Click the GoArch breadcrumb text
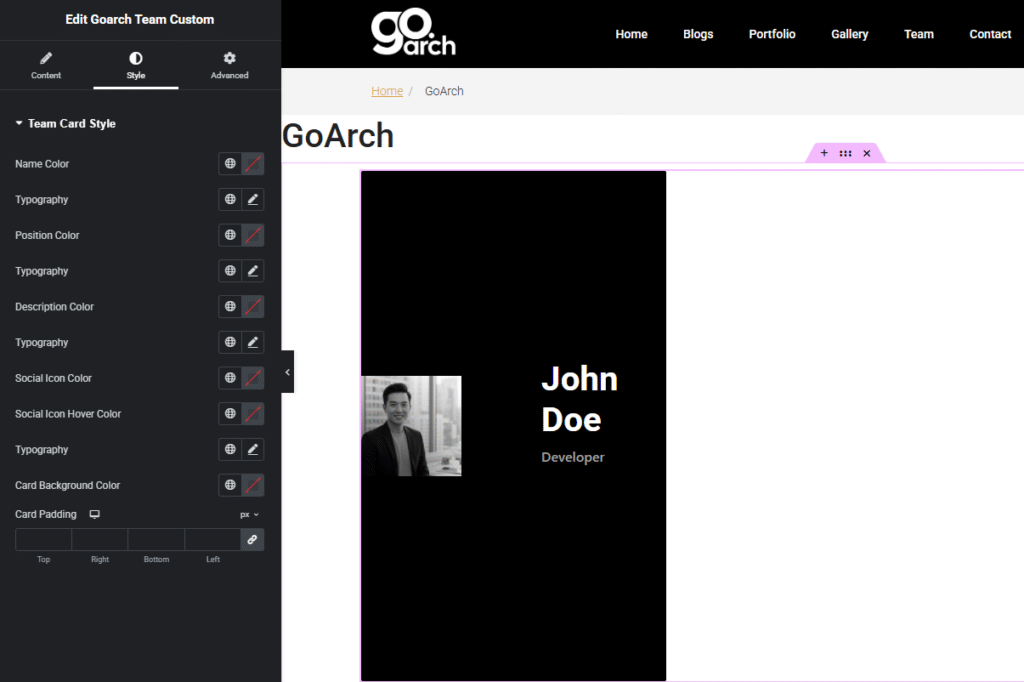Screen dimensions: 1024x682 click(444, 91)
